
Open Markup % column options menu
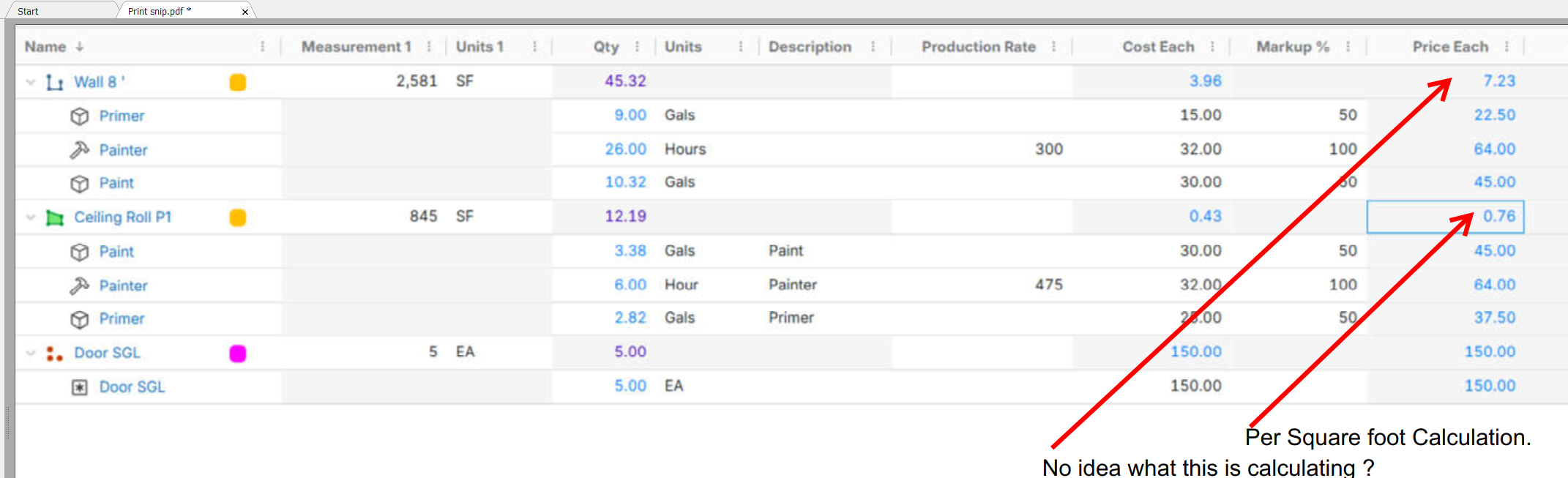(1348, 47)
